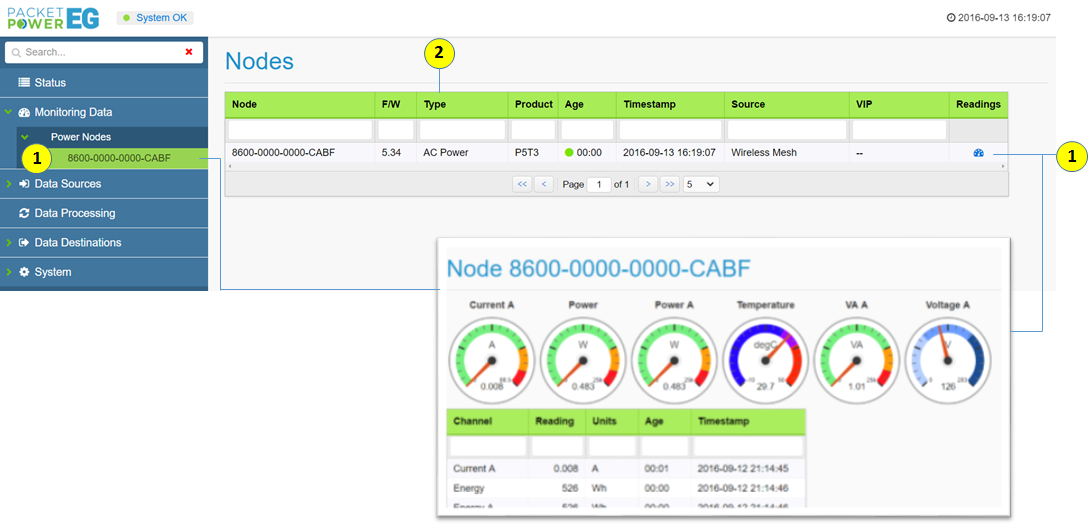Collapse the Power Nodes tree branch

point(26,137)
